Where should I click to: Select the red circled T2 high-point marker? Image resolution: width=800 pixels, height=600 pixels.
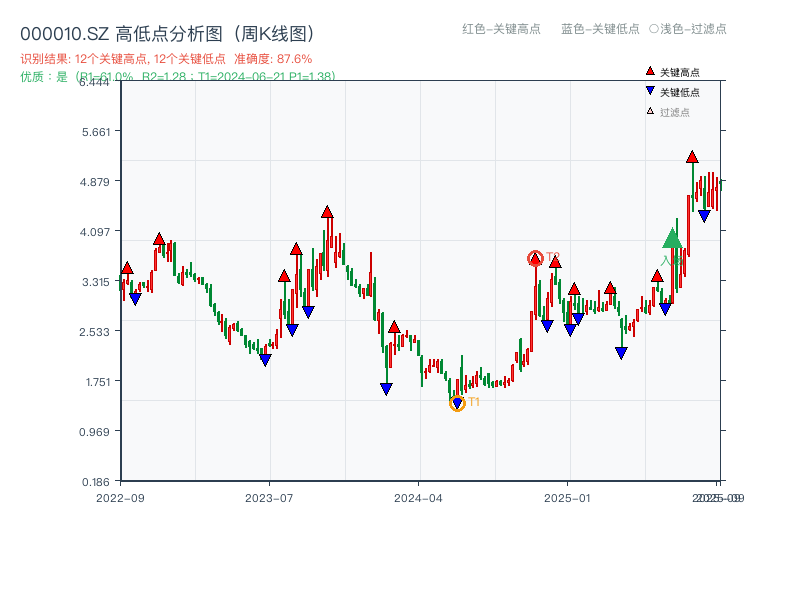(535, 257)
